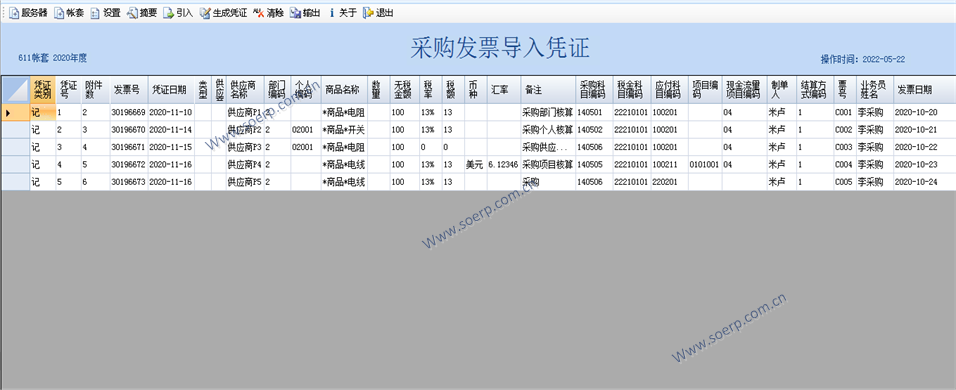Click the 输出 export icon
956x390 pixels.
(x=295, y=13)
